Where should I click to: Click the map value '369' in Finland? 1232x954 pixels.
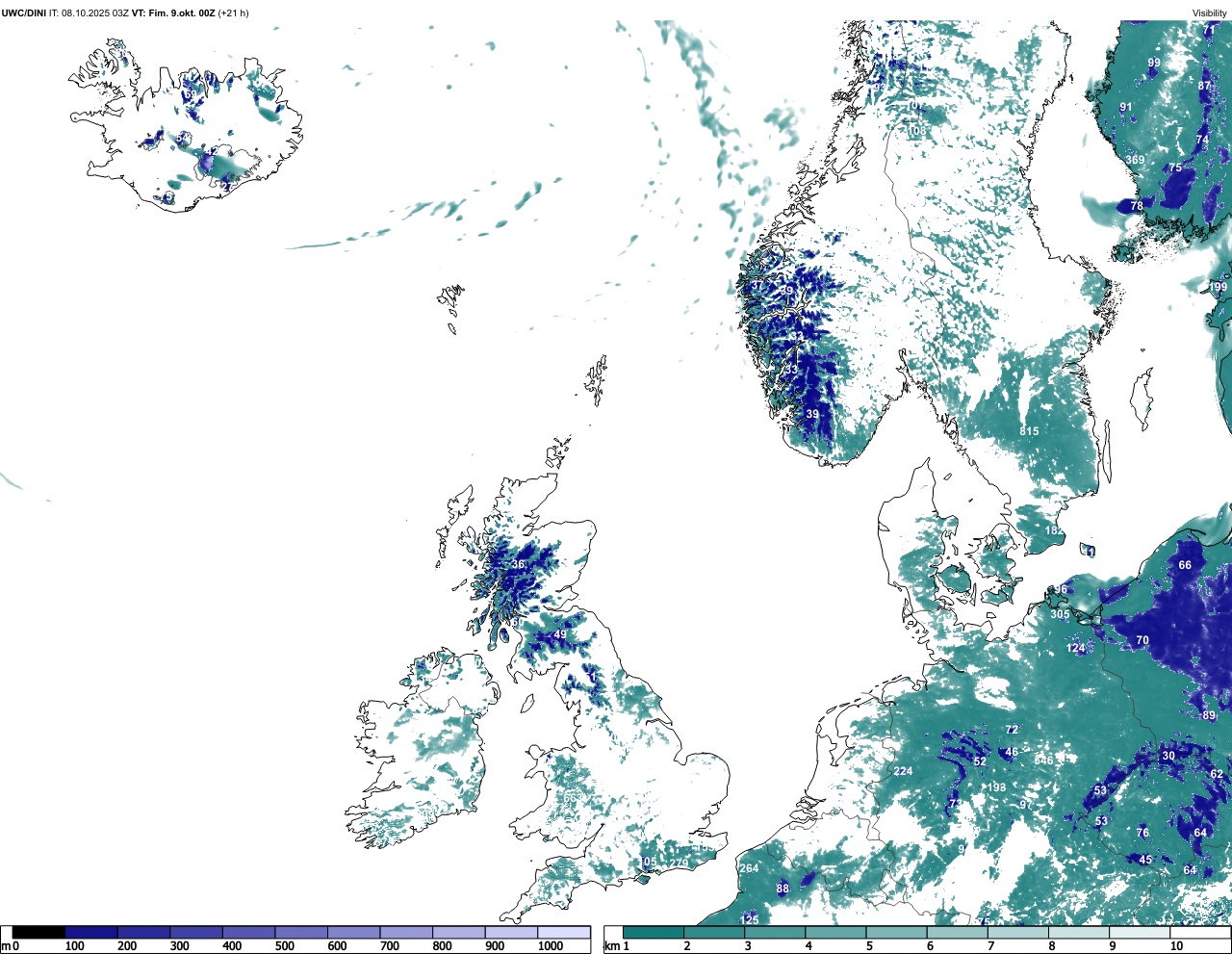(1135, 160)
